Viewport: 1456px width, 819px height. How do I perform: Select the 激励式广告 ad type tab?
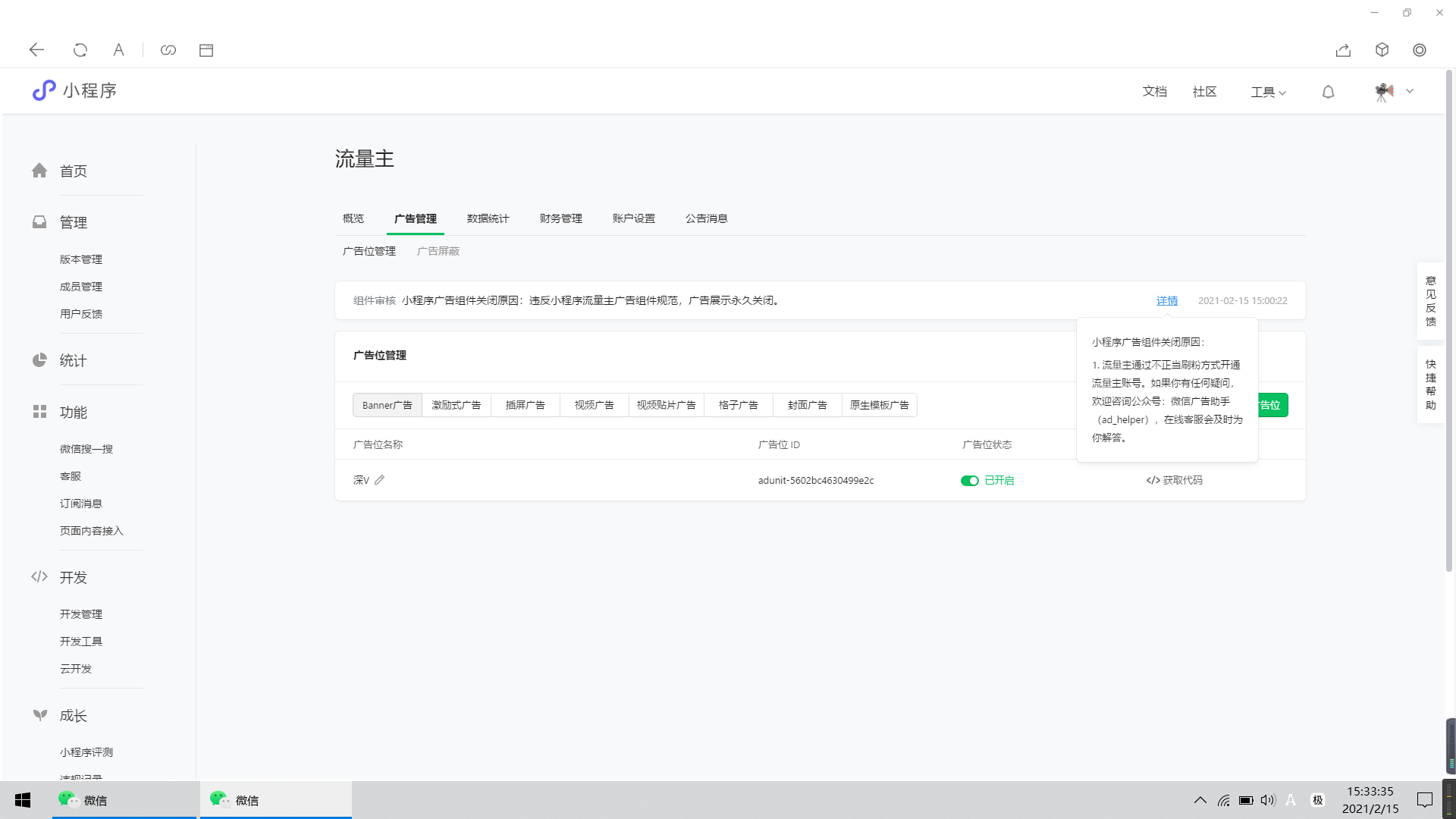coord(456,405)
